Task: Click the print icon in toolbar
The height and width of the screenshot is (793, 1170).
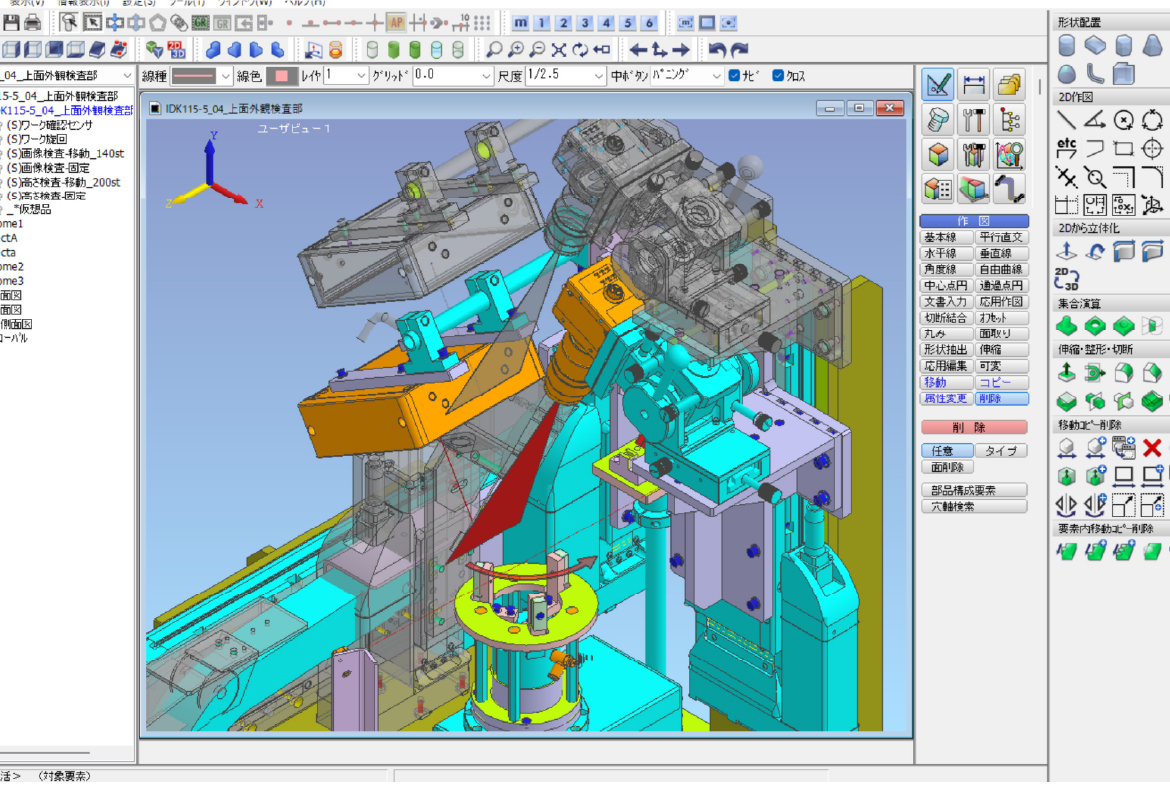Action: point(32,22)
